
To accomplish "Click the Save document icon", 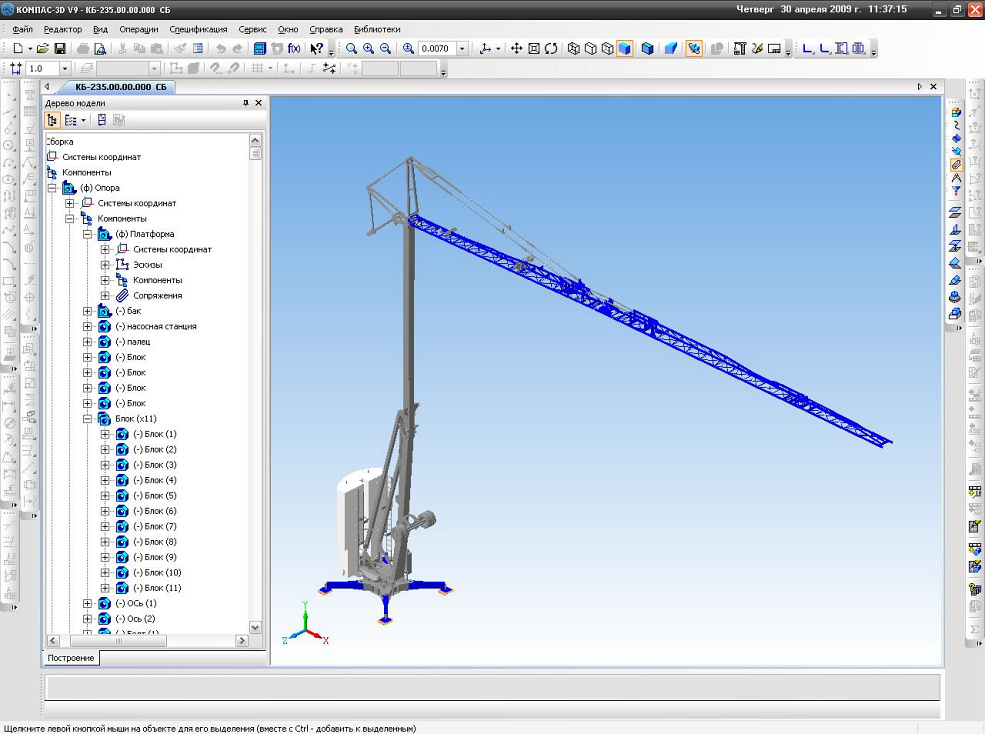I will pos(60,48).
